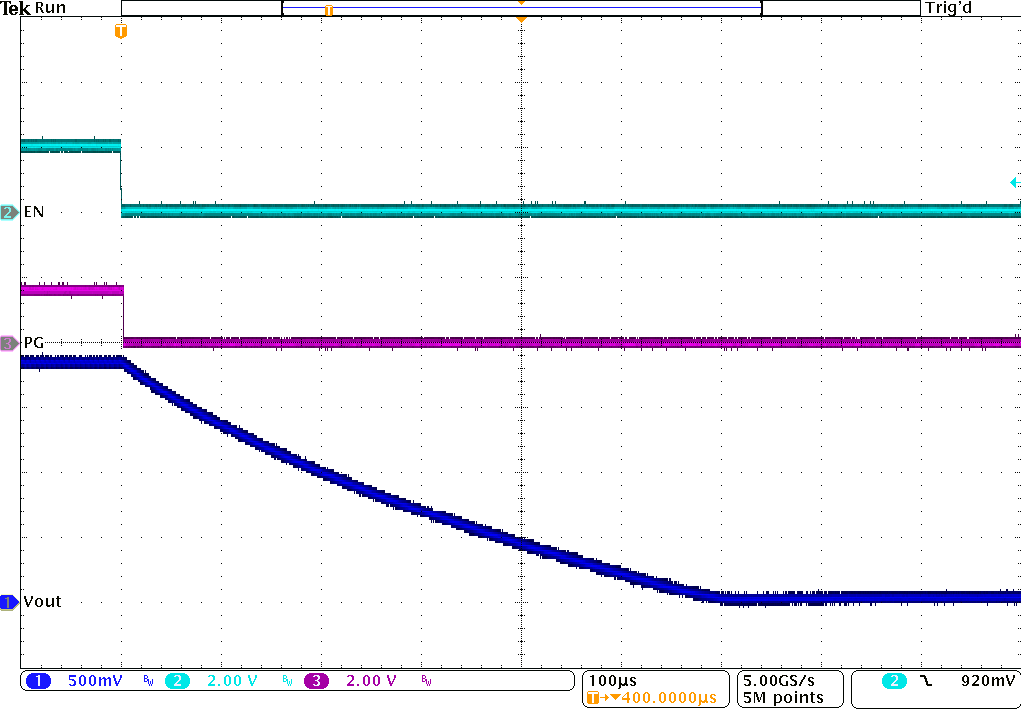The width and height of the screenshot is (1021, 711).
Task: Click the falling edge trigger slope icon
Action: [925, 681]
